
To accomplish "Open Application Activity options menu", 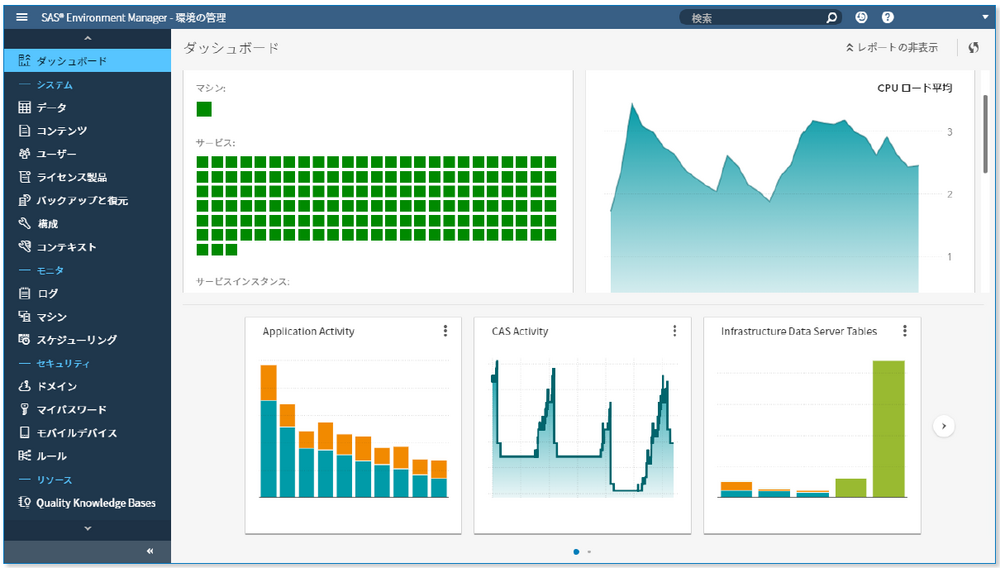I will click(446, 331).
